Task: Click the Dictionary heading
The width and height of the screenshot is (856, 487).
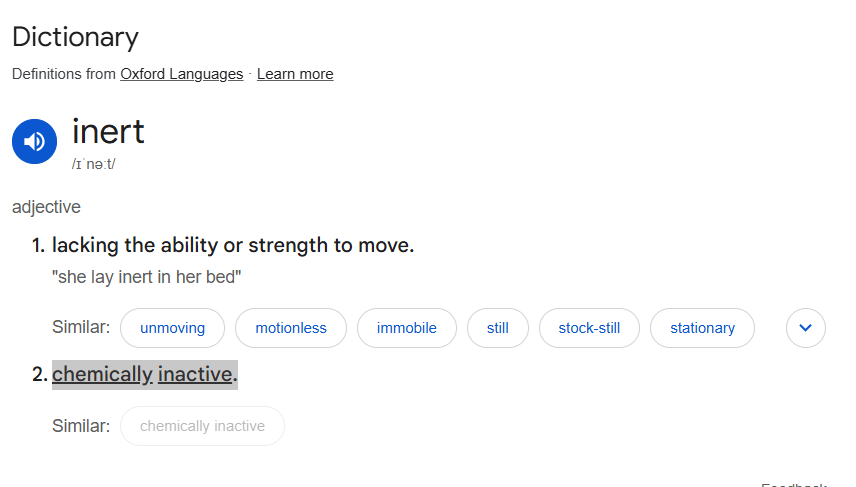Action: click(x=75, y=38)
